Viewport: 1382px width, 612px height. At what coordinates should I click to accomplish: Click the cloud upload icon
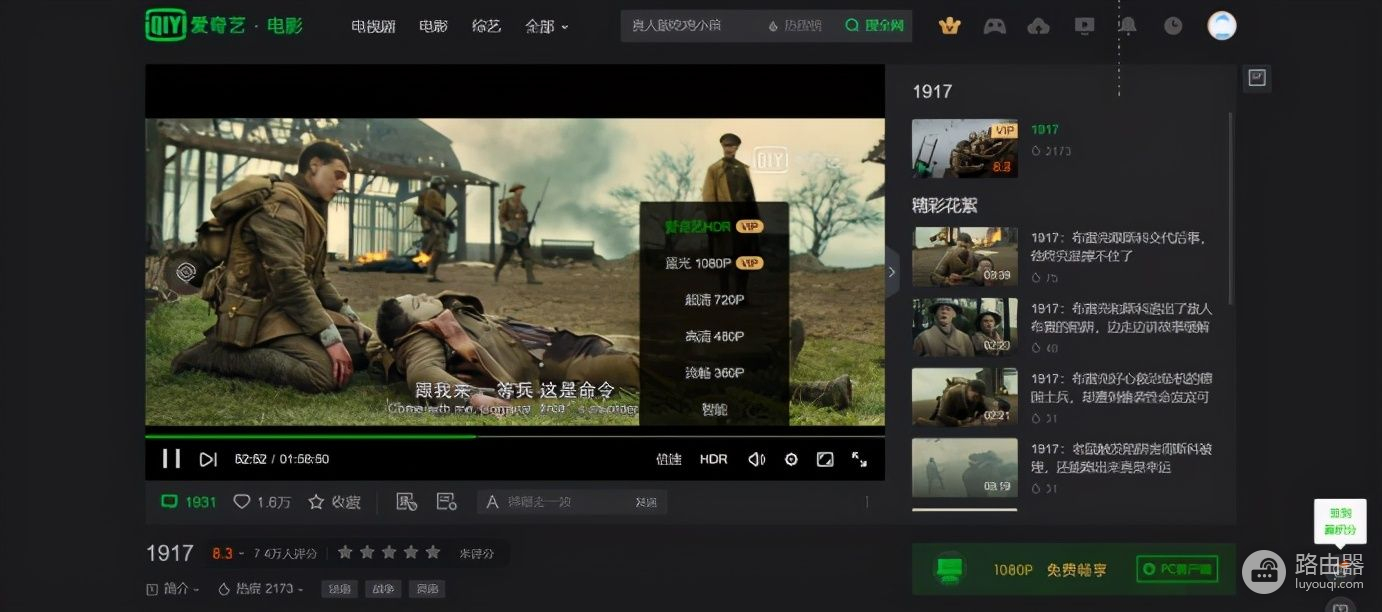[x=1039, y=26]
